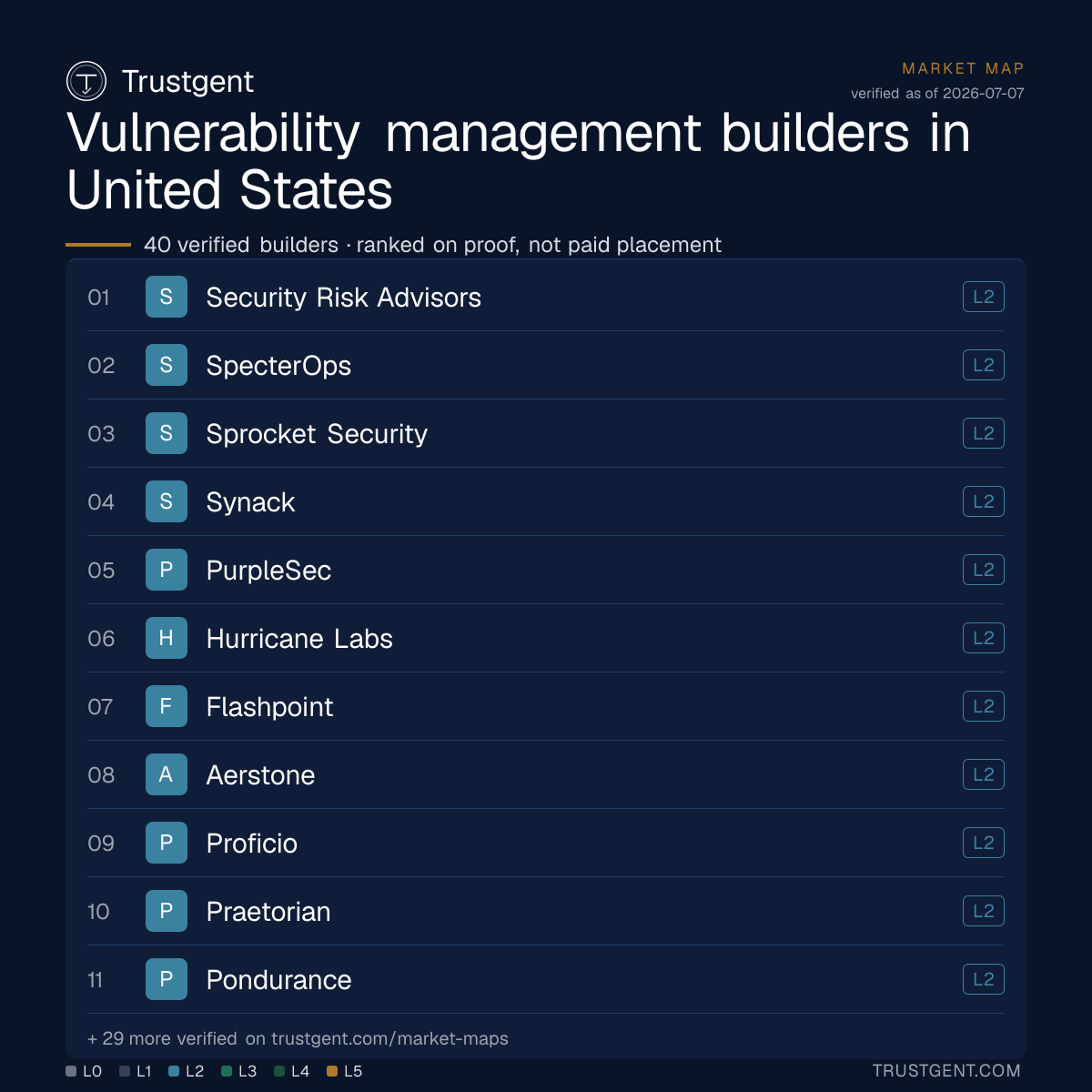This screenshot has width=1092, height=1092.
Task: Click the S avatar beside Security Risk Advisors
Action: pyautogui.click(x=167, y=297)
